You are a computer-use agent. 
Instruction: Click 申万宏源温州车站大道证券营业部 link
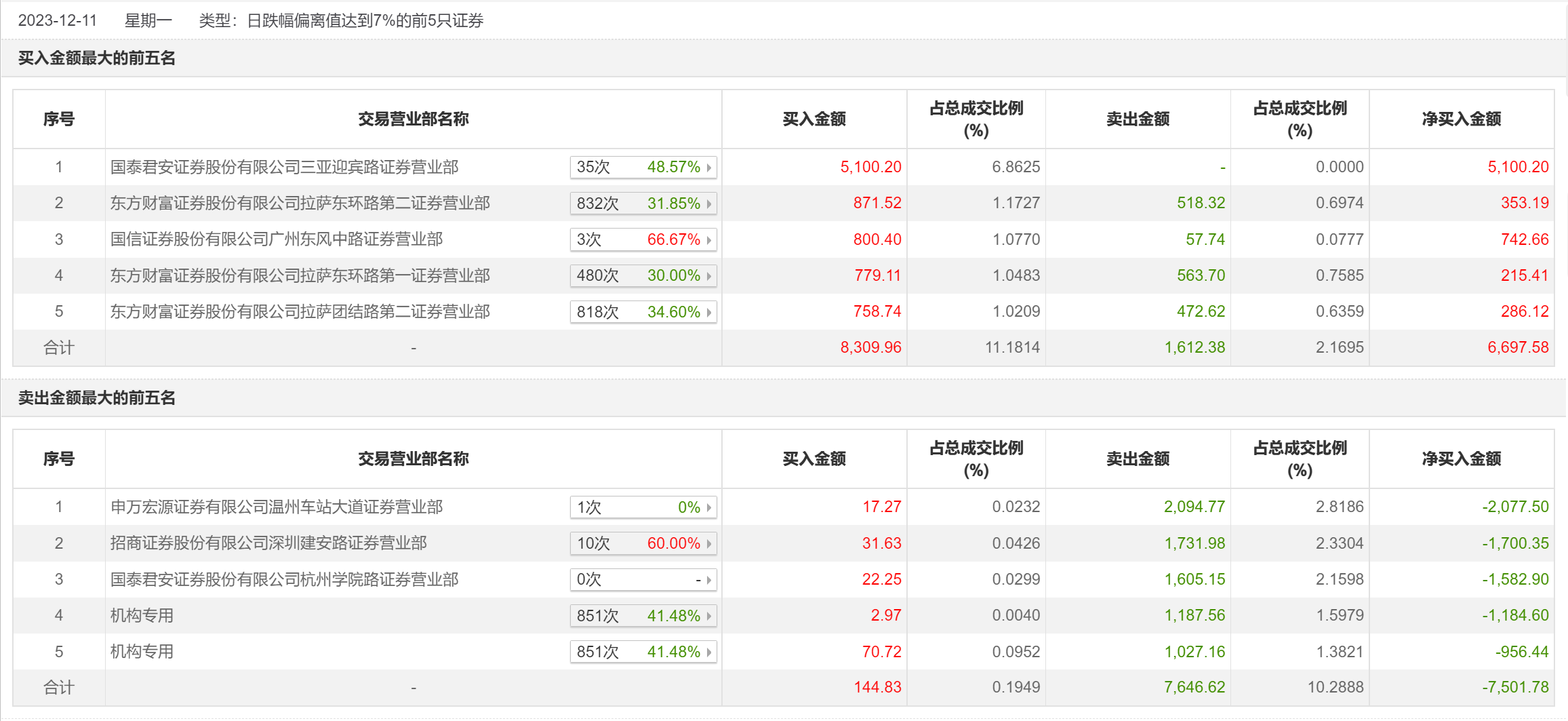[276, 507]
